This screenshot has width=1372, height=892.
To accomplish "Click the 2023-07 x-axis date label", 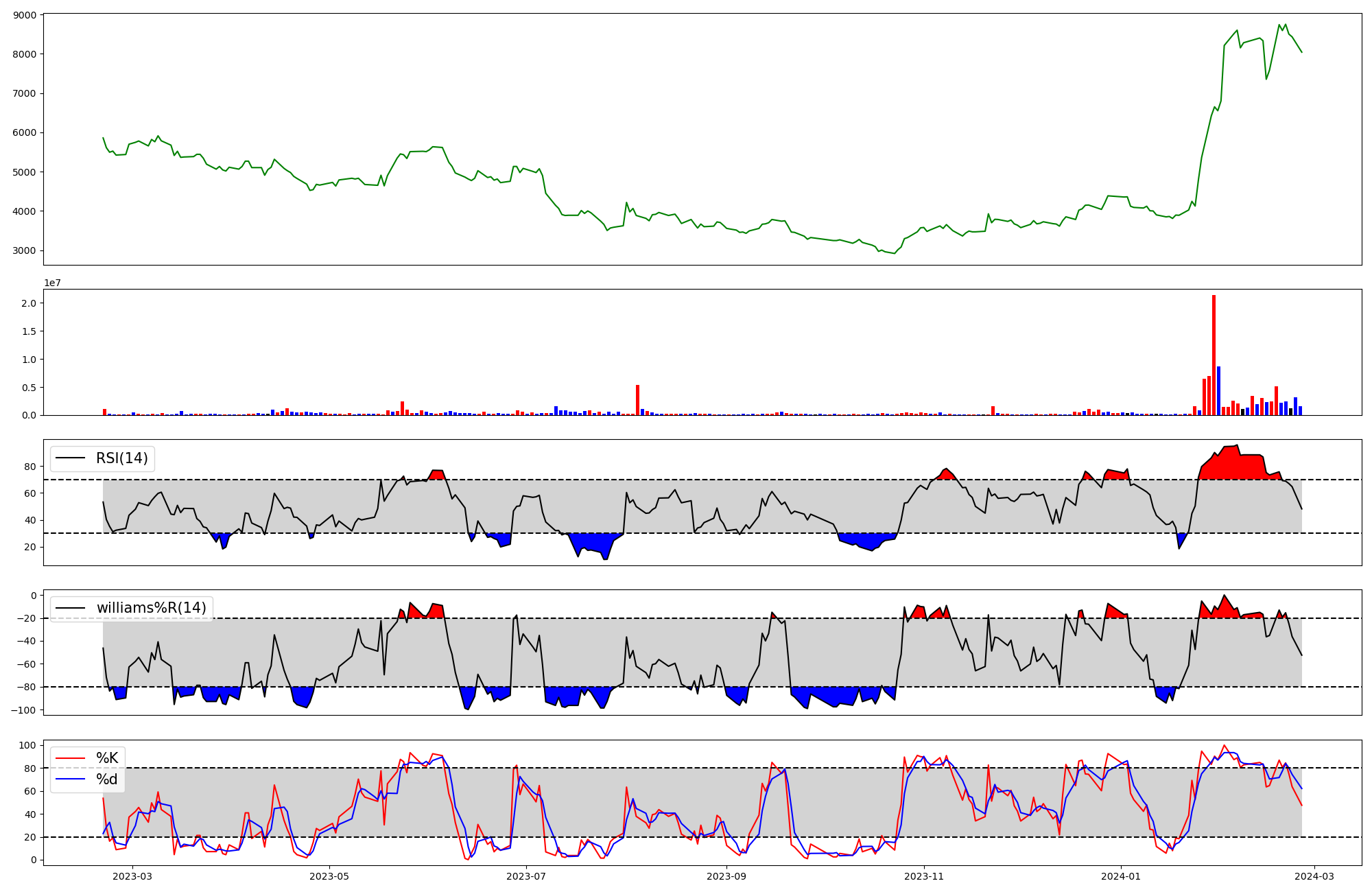I will pos(526,876).
